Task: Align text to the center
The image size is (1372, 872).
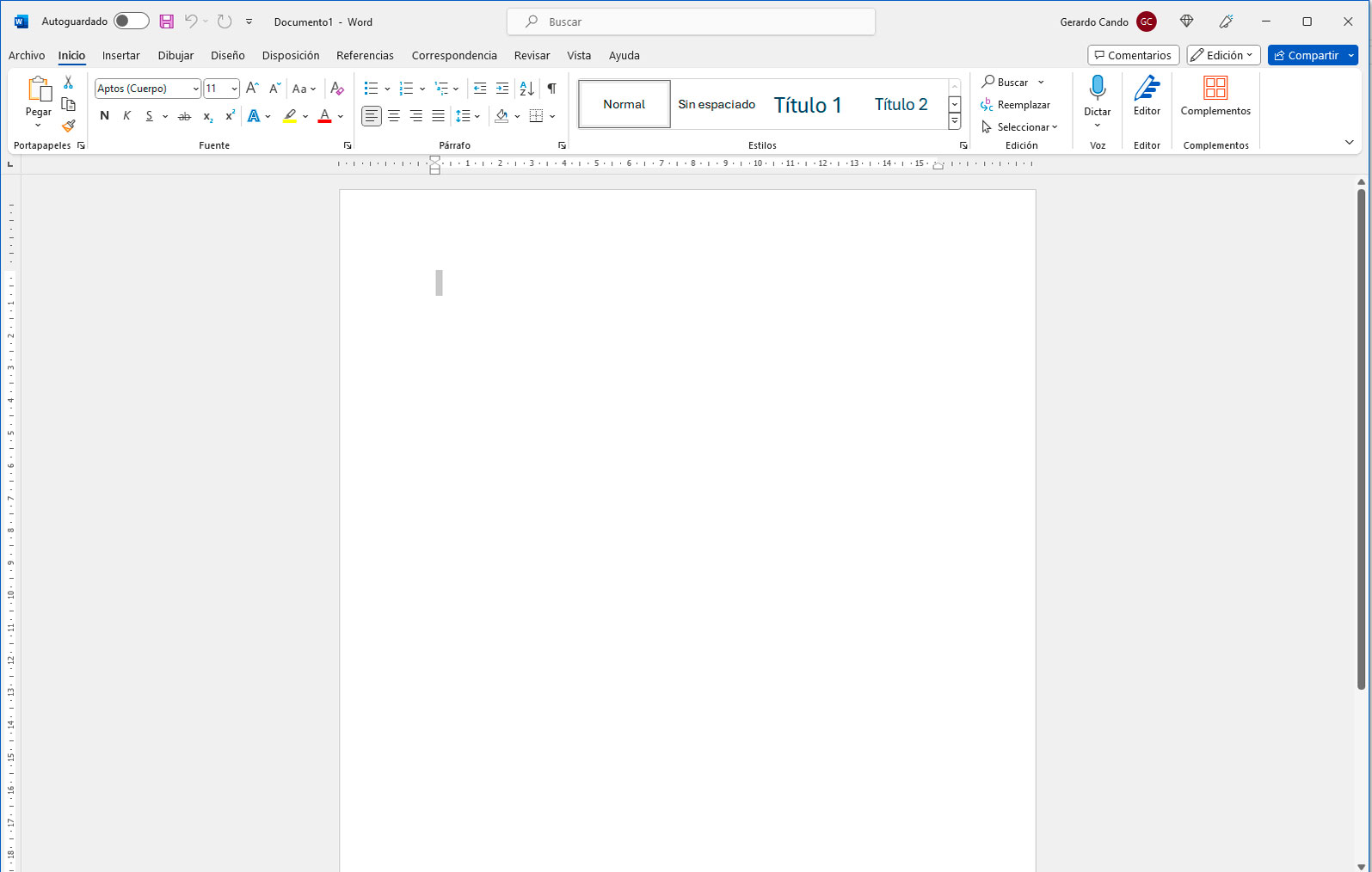Action: click(x=394, y=116)
